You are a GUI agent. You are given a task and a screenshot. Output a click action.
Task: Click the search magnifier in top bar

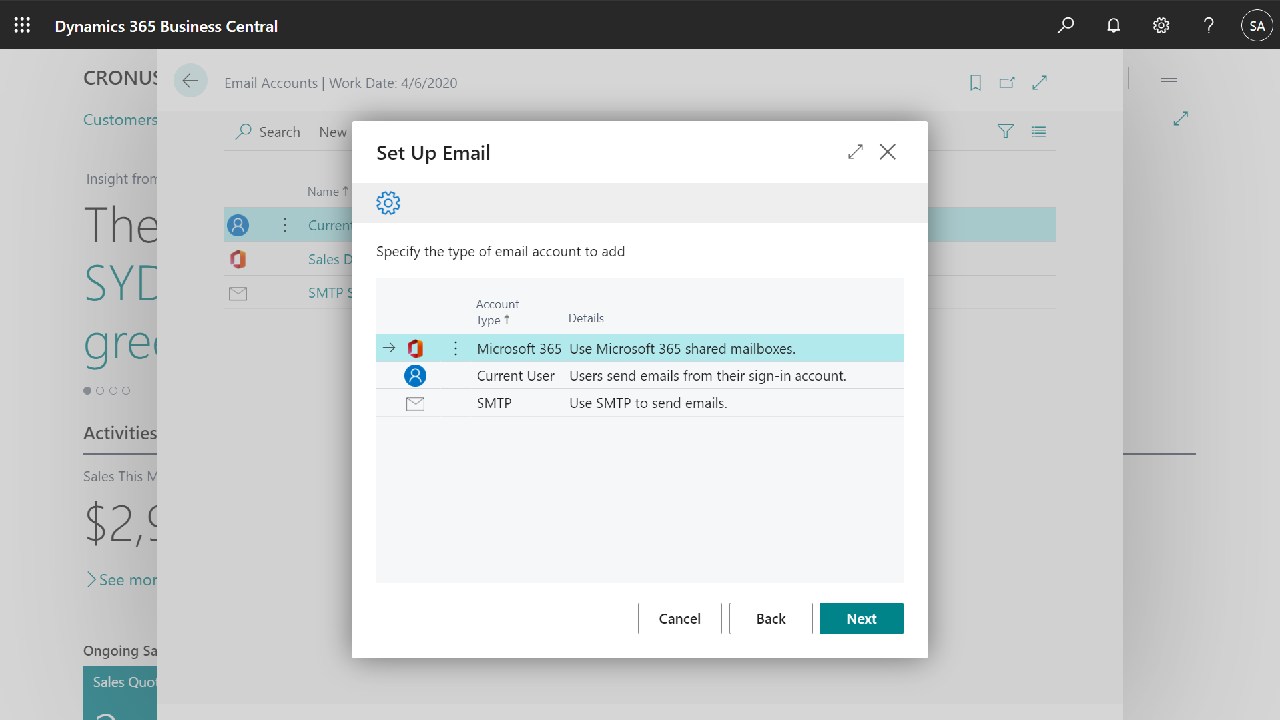pyautogui.click(x=1066, y=25)
